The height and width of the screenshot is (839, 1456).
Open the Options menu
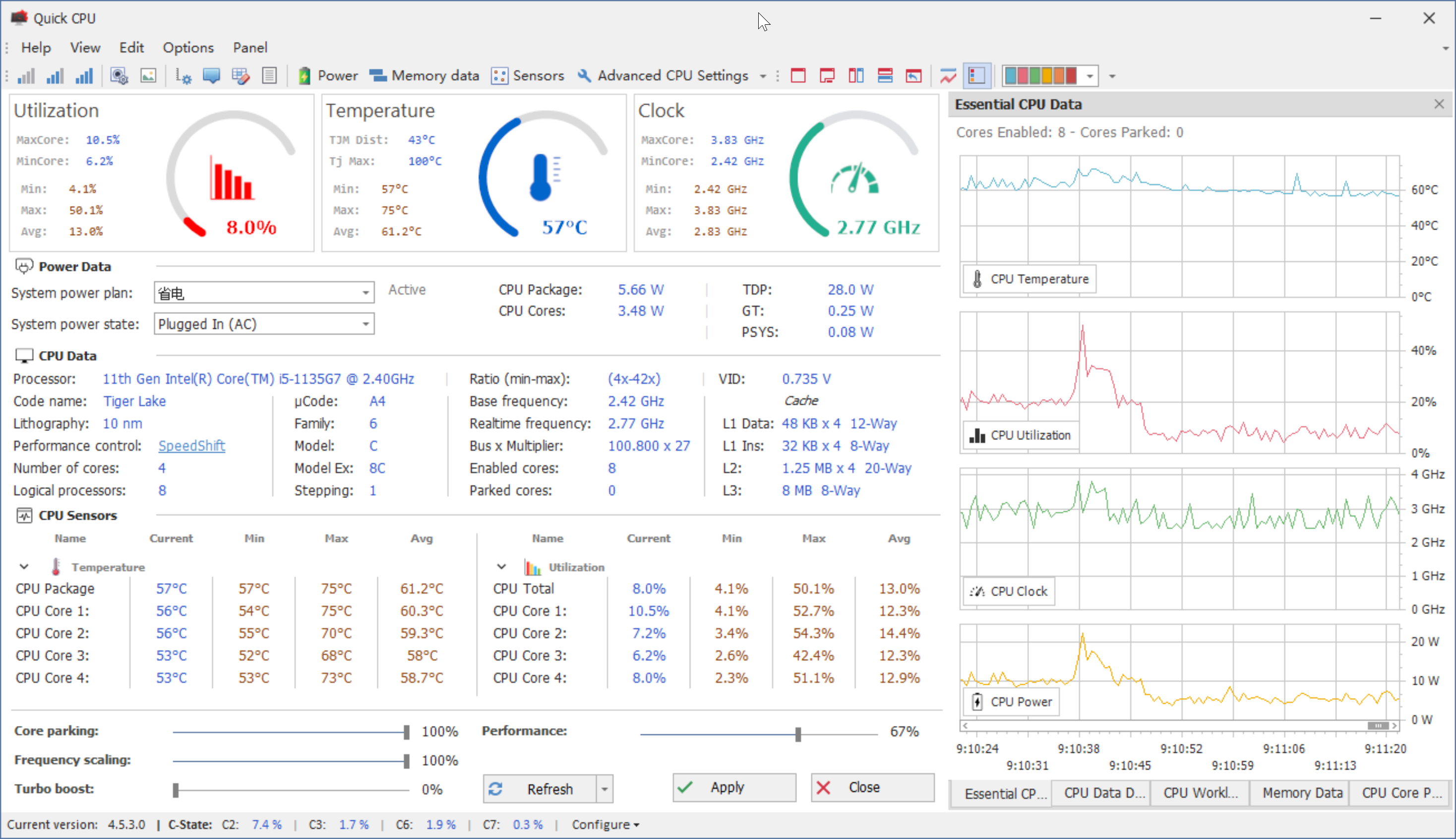[x=188, y=47]
